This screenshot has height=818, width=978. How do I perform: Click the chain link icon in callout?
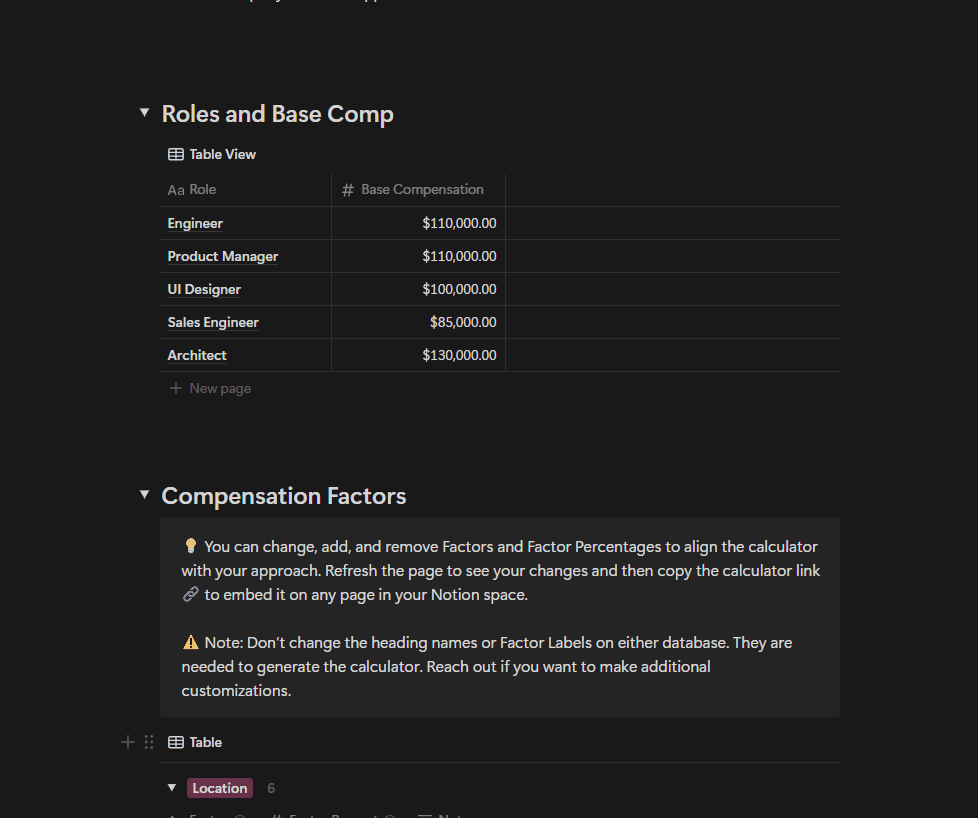click(190, 594)
